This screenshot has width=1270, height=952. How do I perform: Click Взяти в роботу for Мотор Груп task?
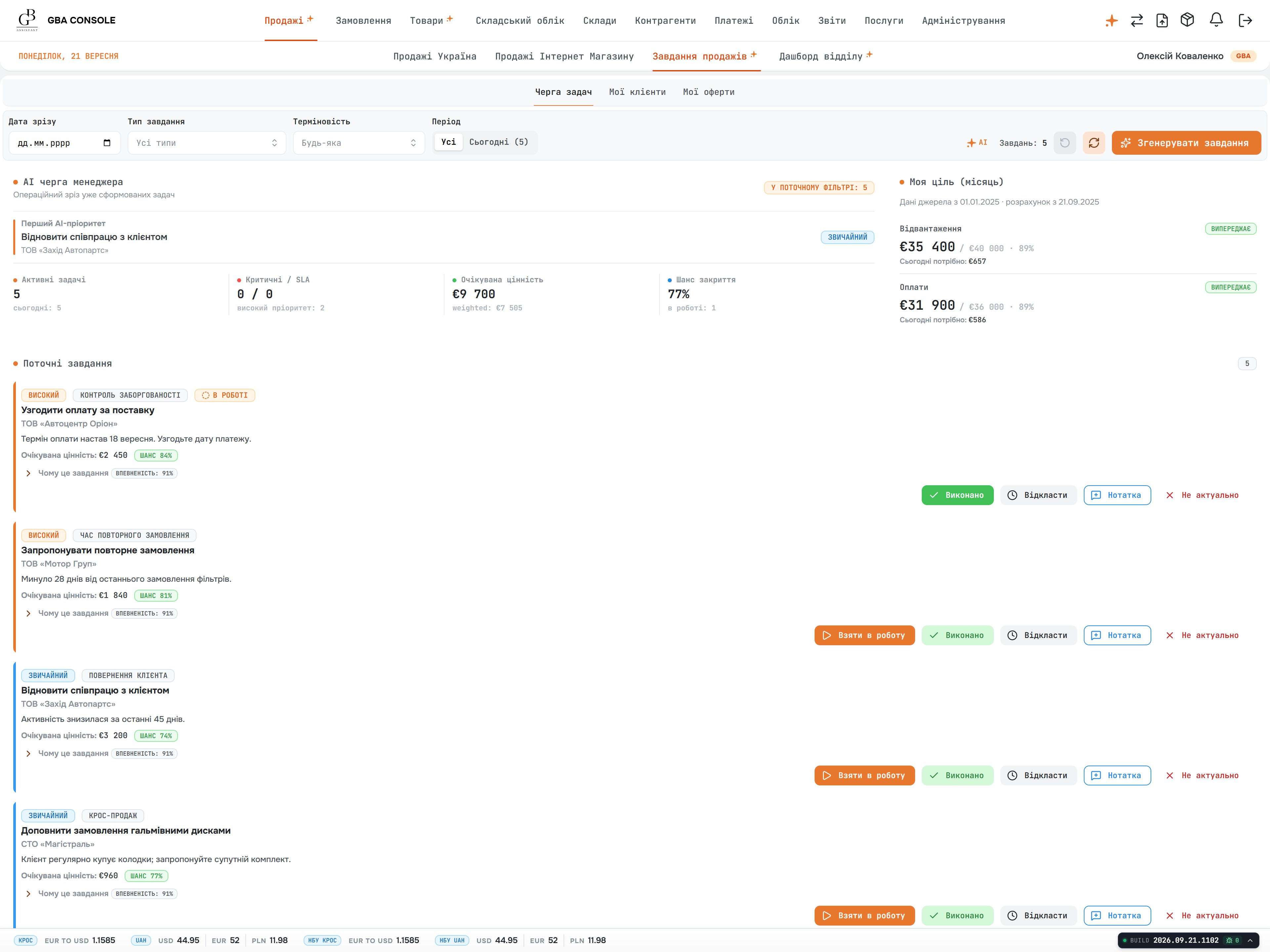864,635
